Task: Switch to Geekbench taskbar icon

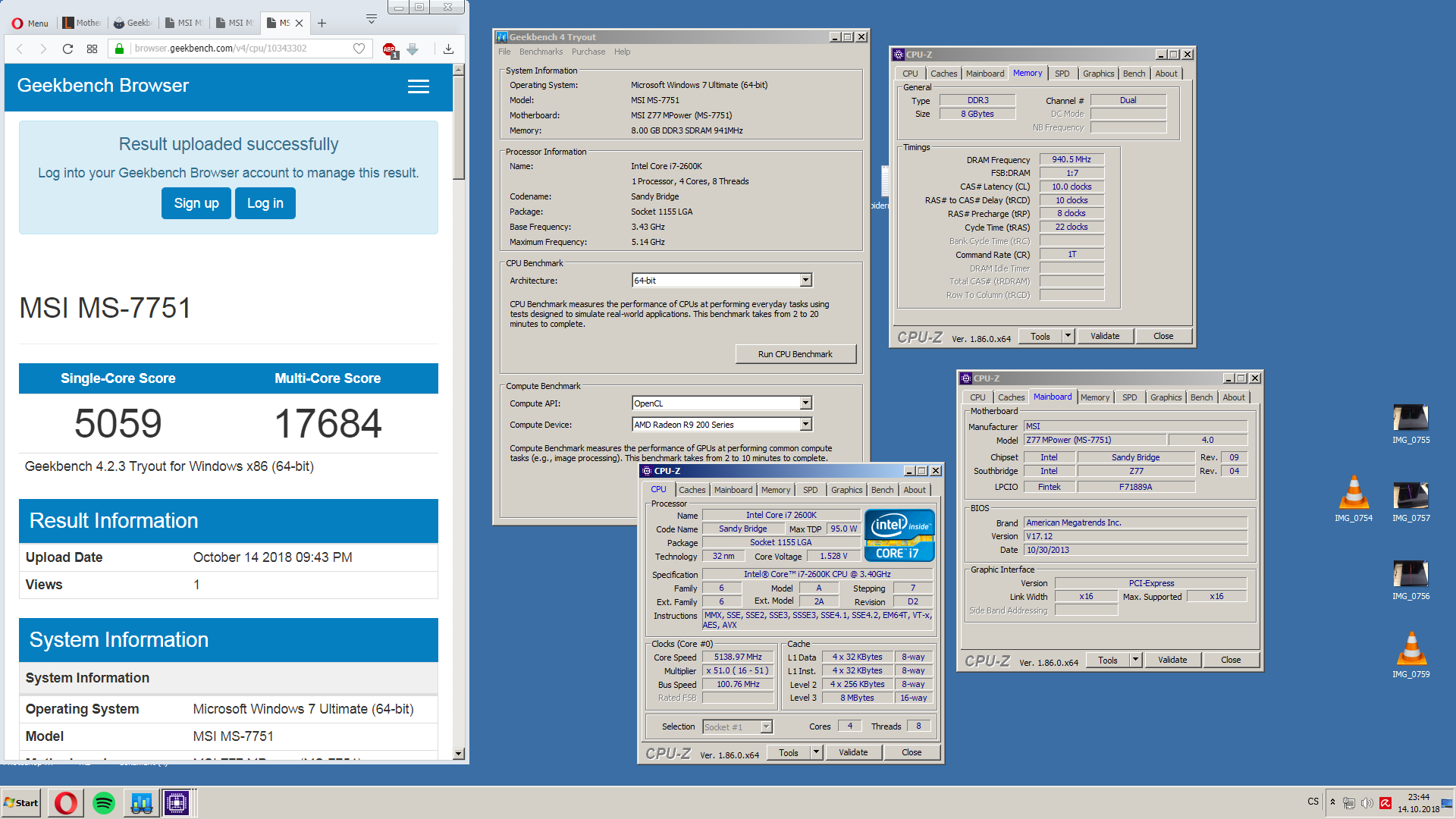Action: (x=141, y=803)
